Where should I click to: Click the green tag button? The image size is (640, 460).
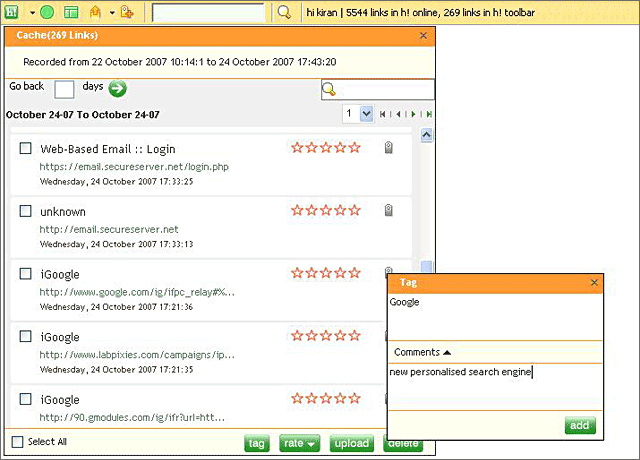[x=257, y=443]
